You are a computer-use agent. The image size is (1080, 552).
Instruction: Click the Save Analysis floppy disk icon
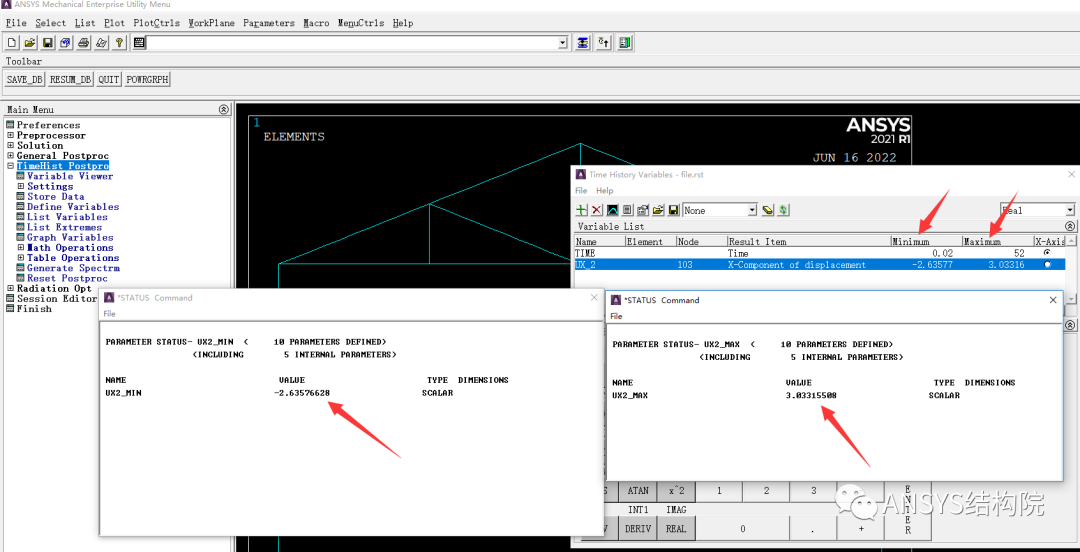(x=48, y=43)
